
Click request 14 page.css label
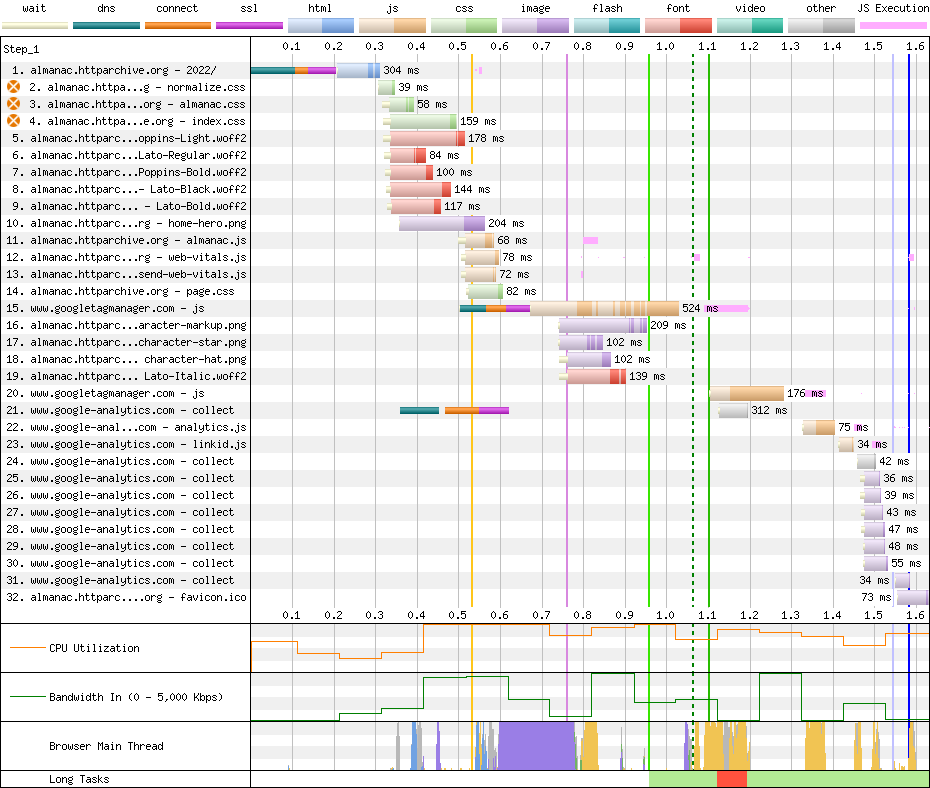[125, 292]
